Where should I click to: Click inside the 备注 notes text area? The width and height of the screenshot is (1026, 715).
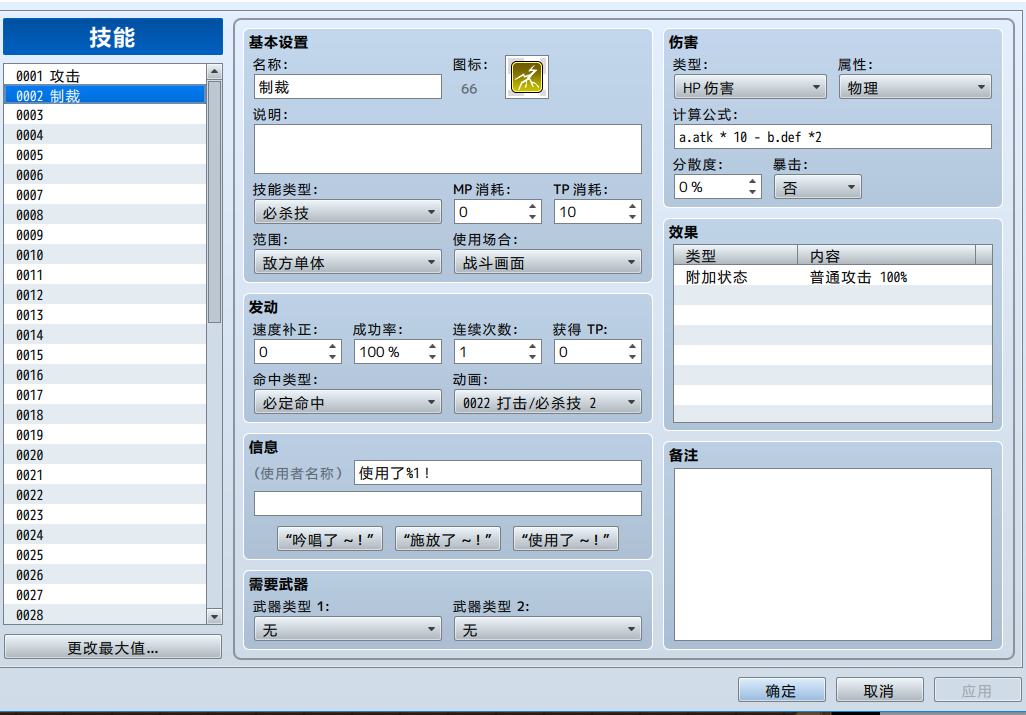click(x=832, y=554)
